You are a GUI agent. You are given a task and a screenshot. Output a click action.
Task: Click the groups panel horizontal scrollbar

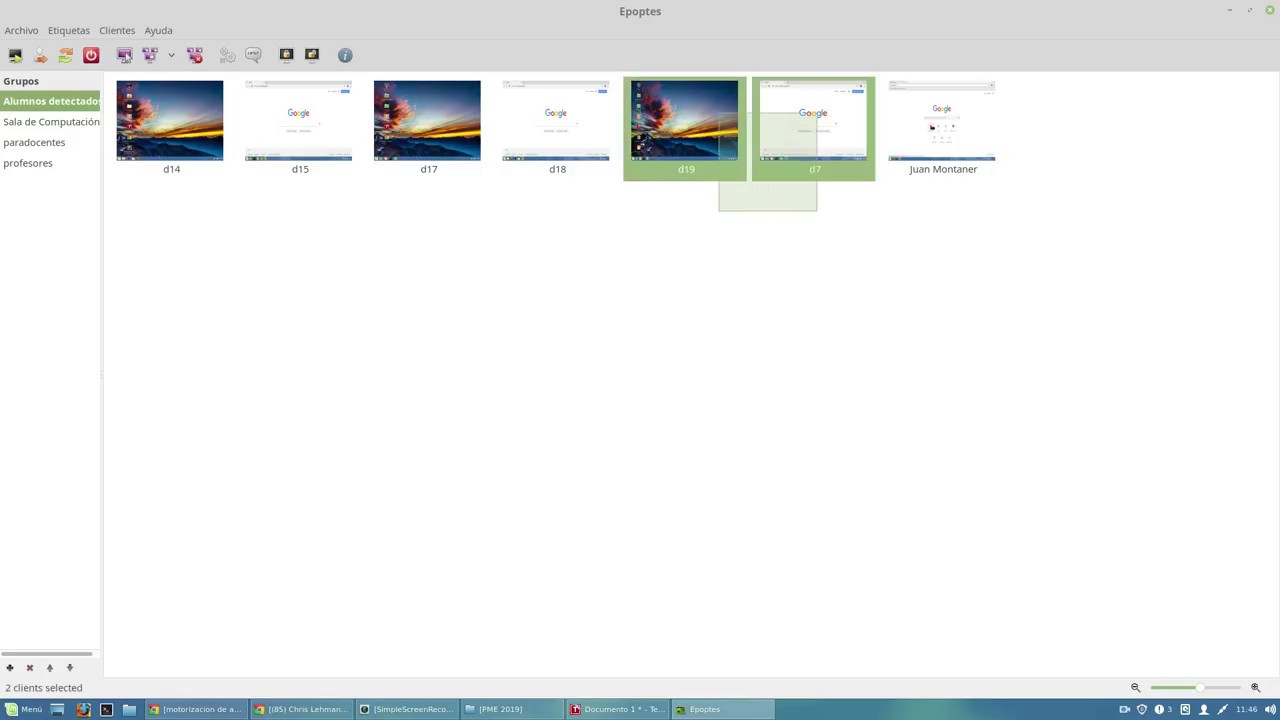(47, 654)
